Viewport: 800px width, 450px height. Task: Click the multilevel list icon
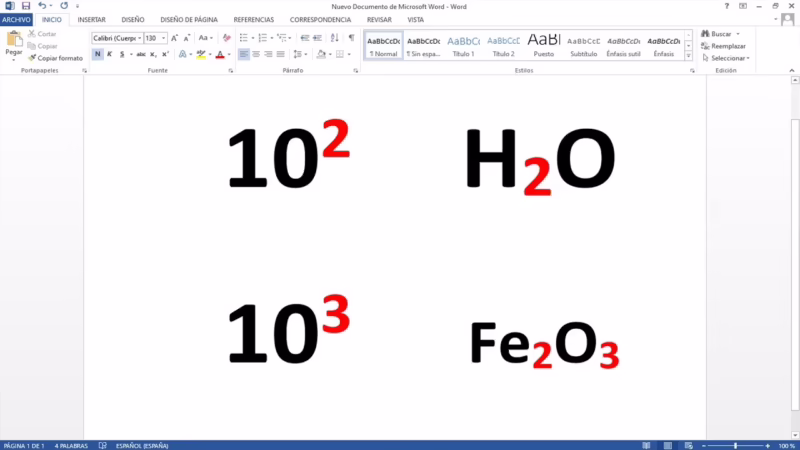click(282, 38)
